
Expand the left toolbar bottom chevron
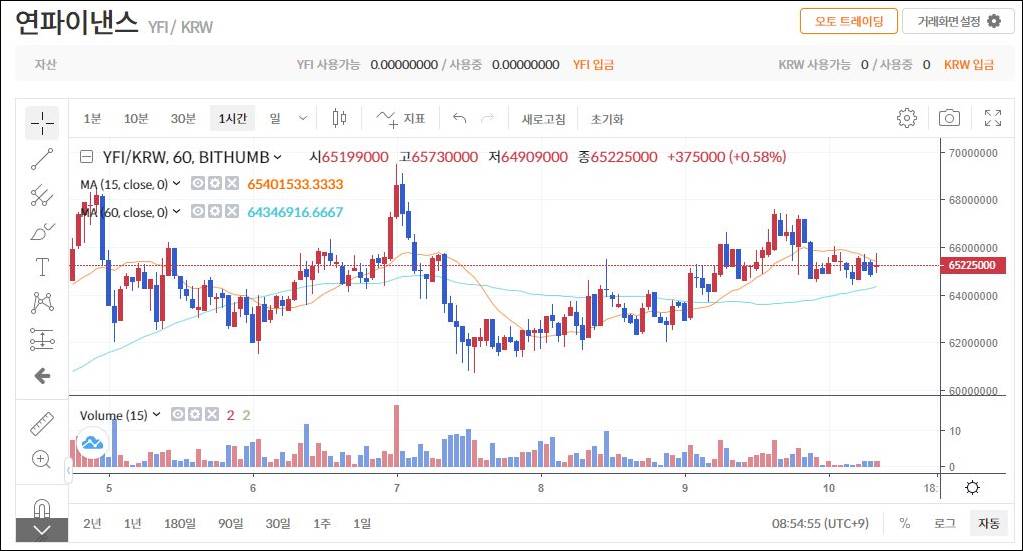pos(42,530)
